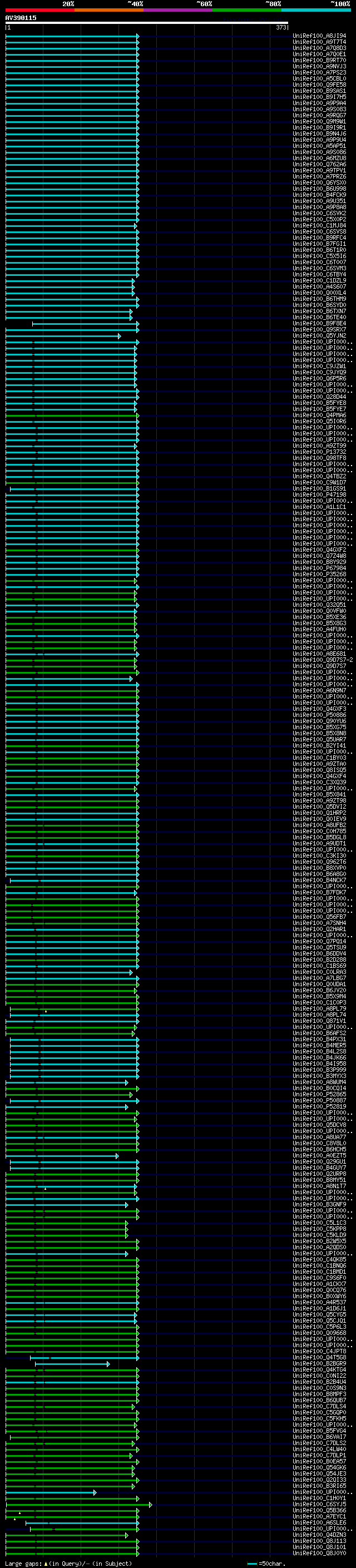This screenshot has height=1568, width=356.
Task: Click hit label UniRef100_C9JZW1
Action: (319, 367)
